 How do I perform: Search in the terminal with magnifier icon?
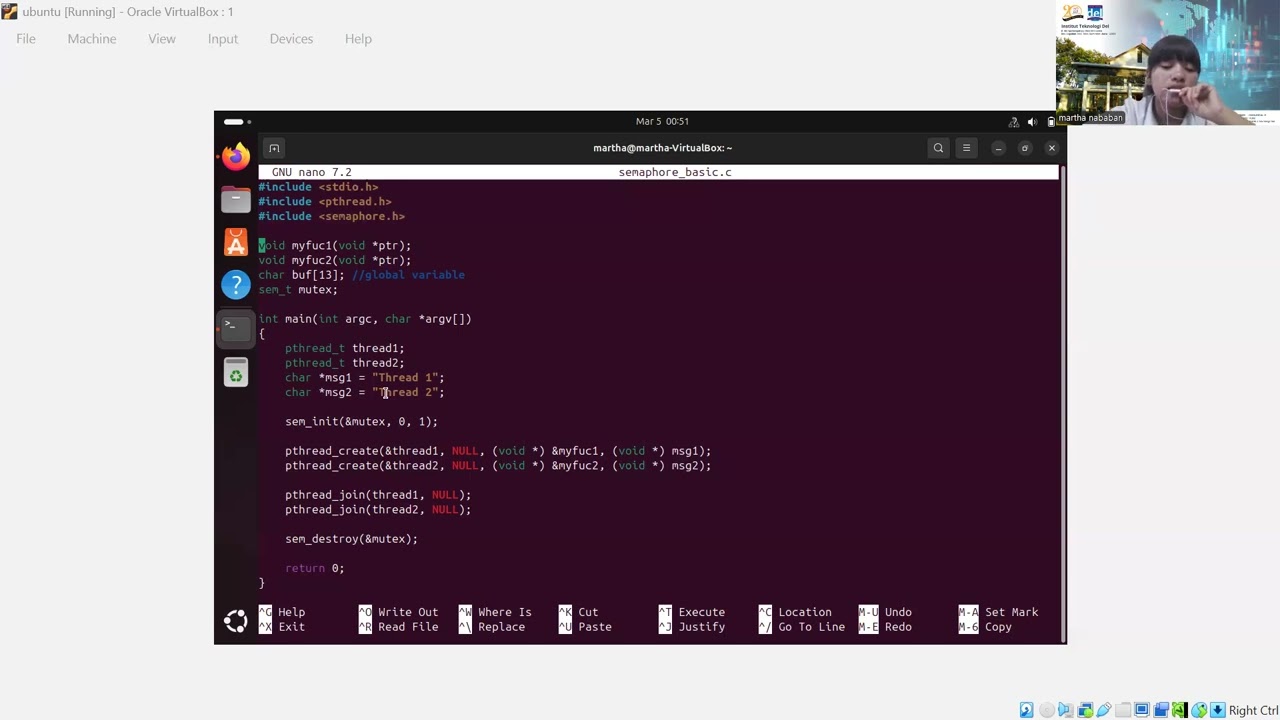938,148
